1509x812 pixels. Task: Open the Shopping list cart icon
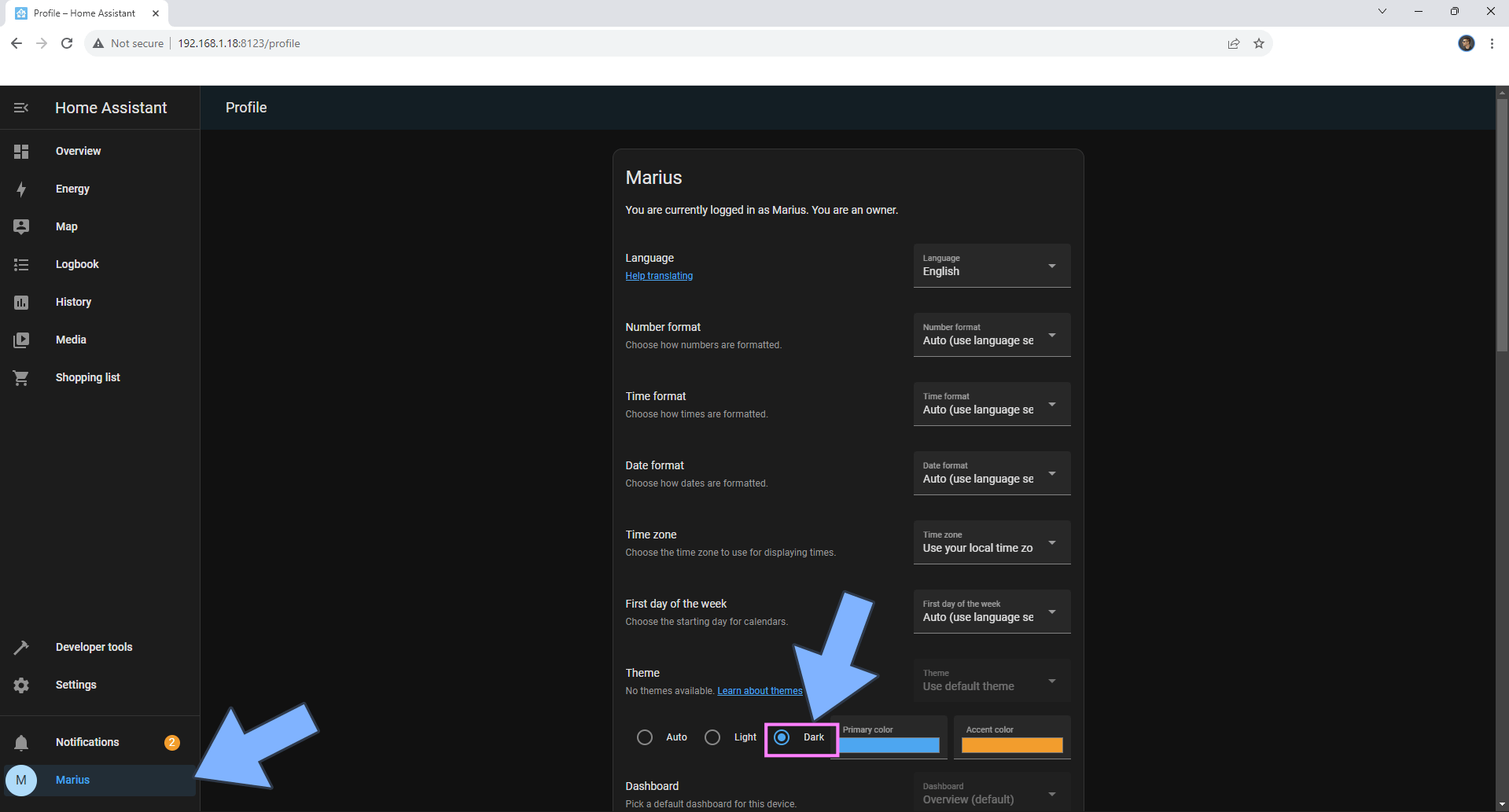(21, 377)
